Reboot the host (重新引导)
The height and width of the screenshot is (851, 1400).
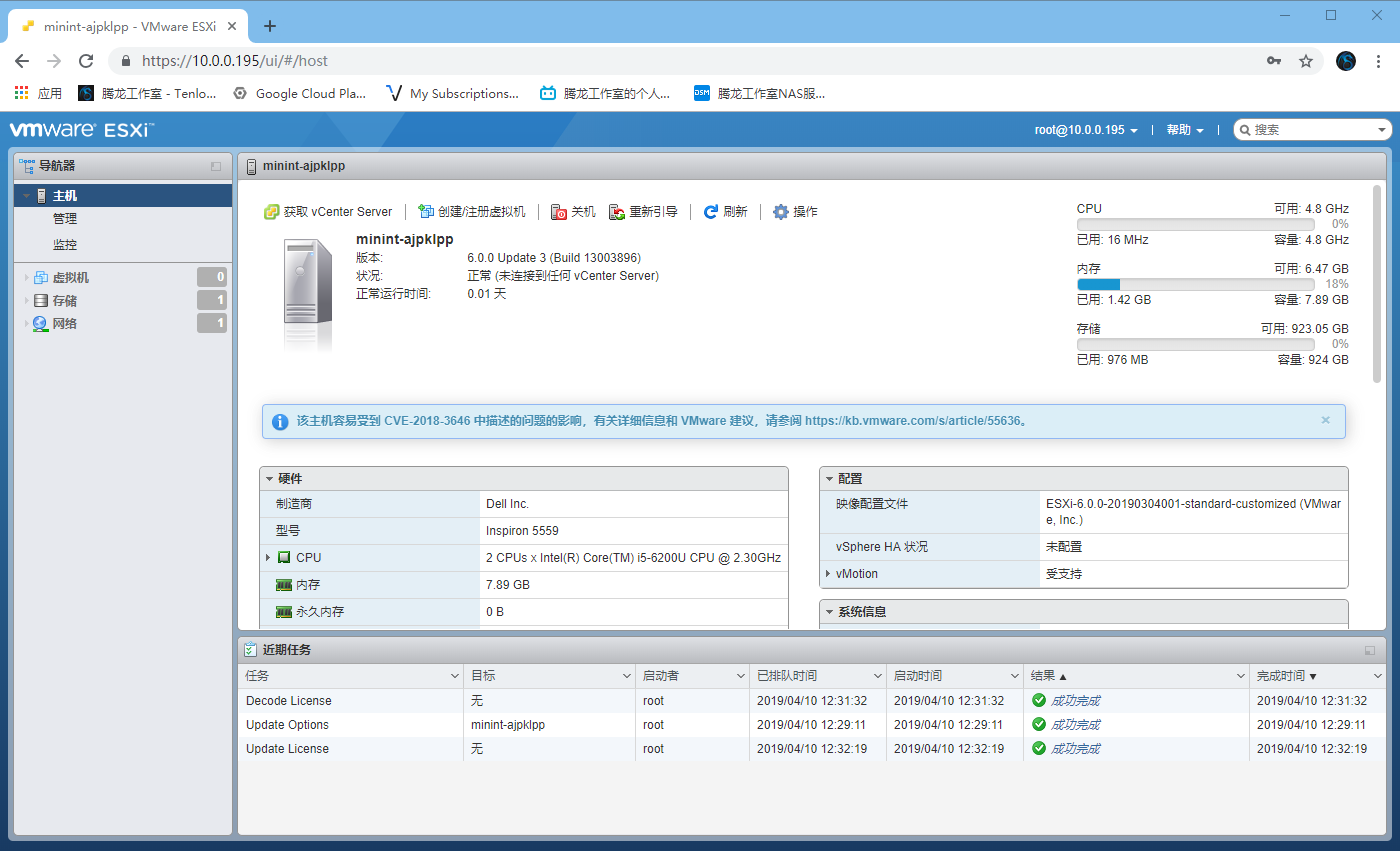coord(643,212)
